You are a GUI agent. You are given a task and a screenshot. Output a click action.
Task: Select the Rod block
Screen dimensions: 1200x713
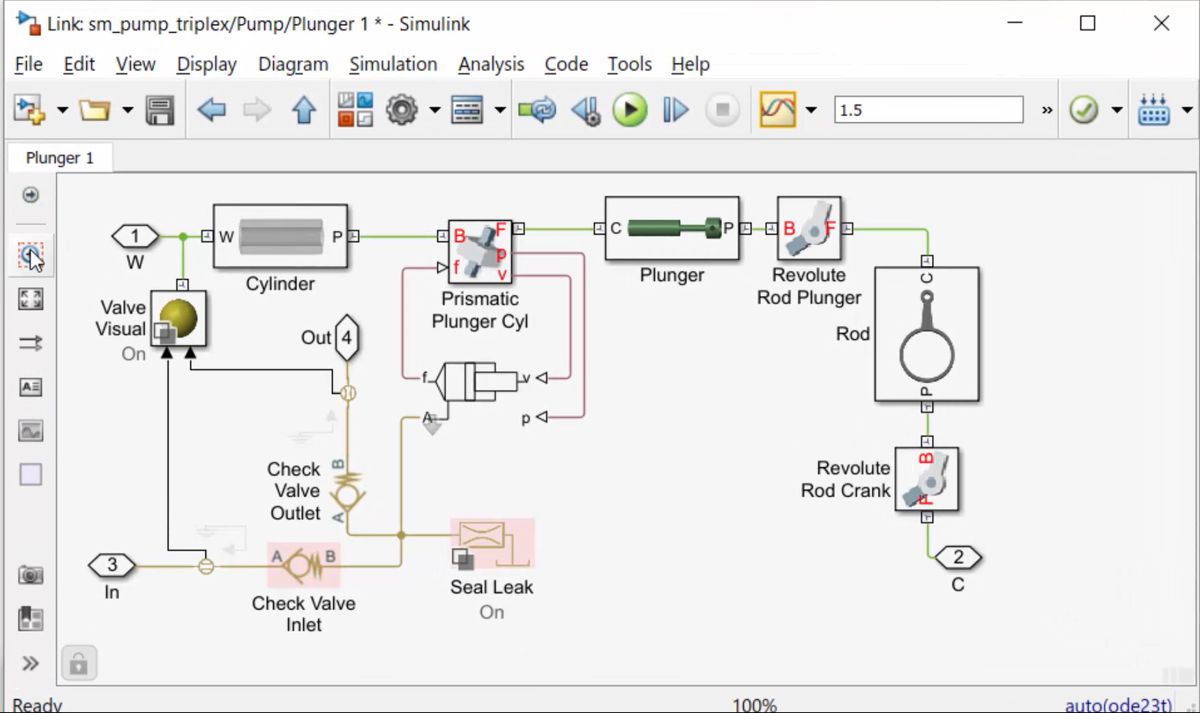coord(927,334)
